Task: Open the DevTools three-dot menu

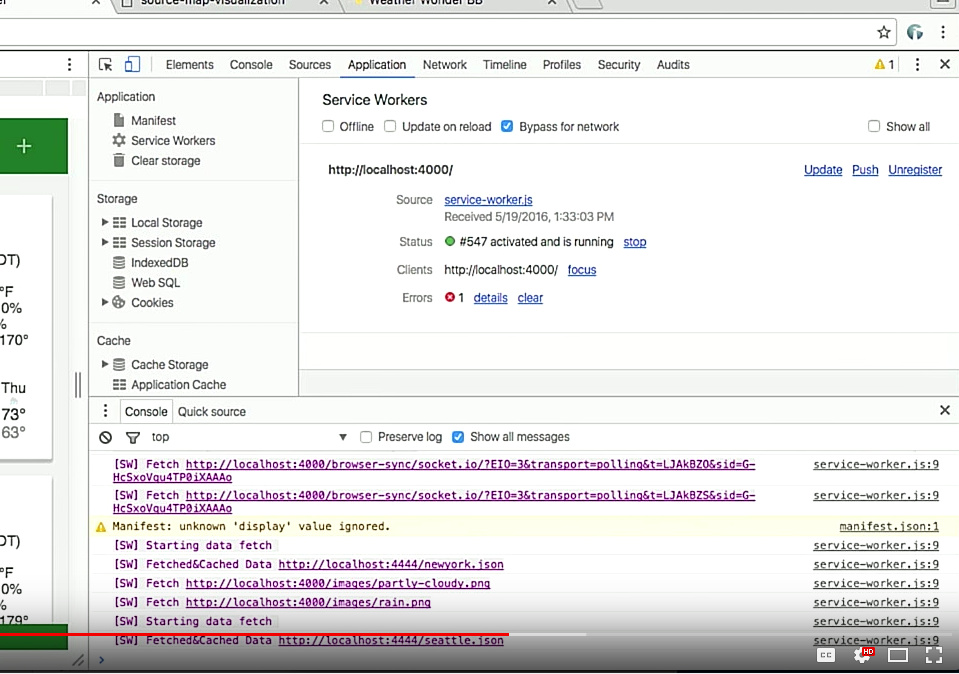Action: [x=917, y=64]
